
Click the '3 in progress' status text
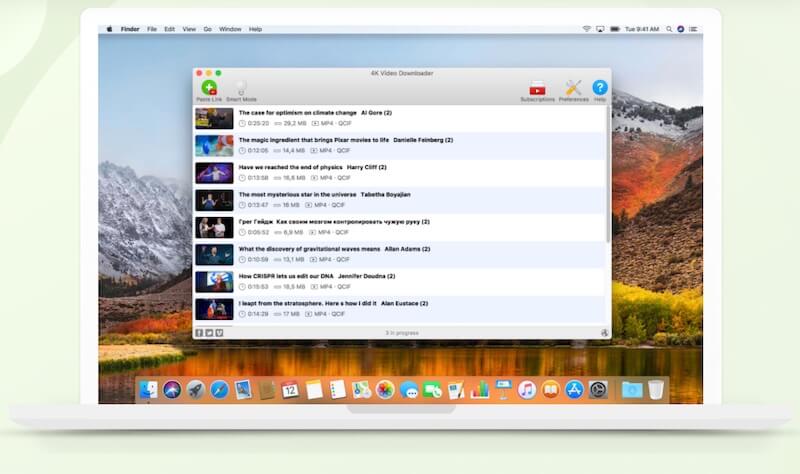click(x=402, y=333)
